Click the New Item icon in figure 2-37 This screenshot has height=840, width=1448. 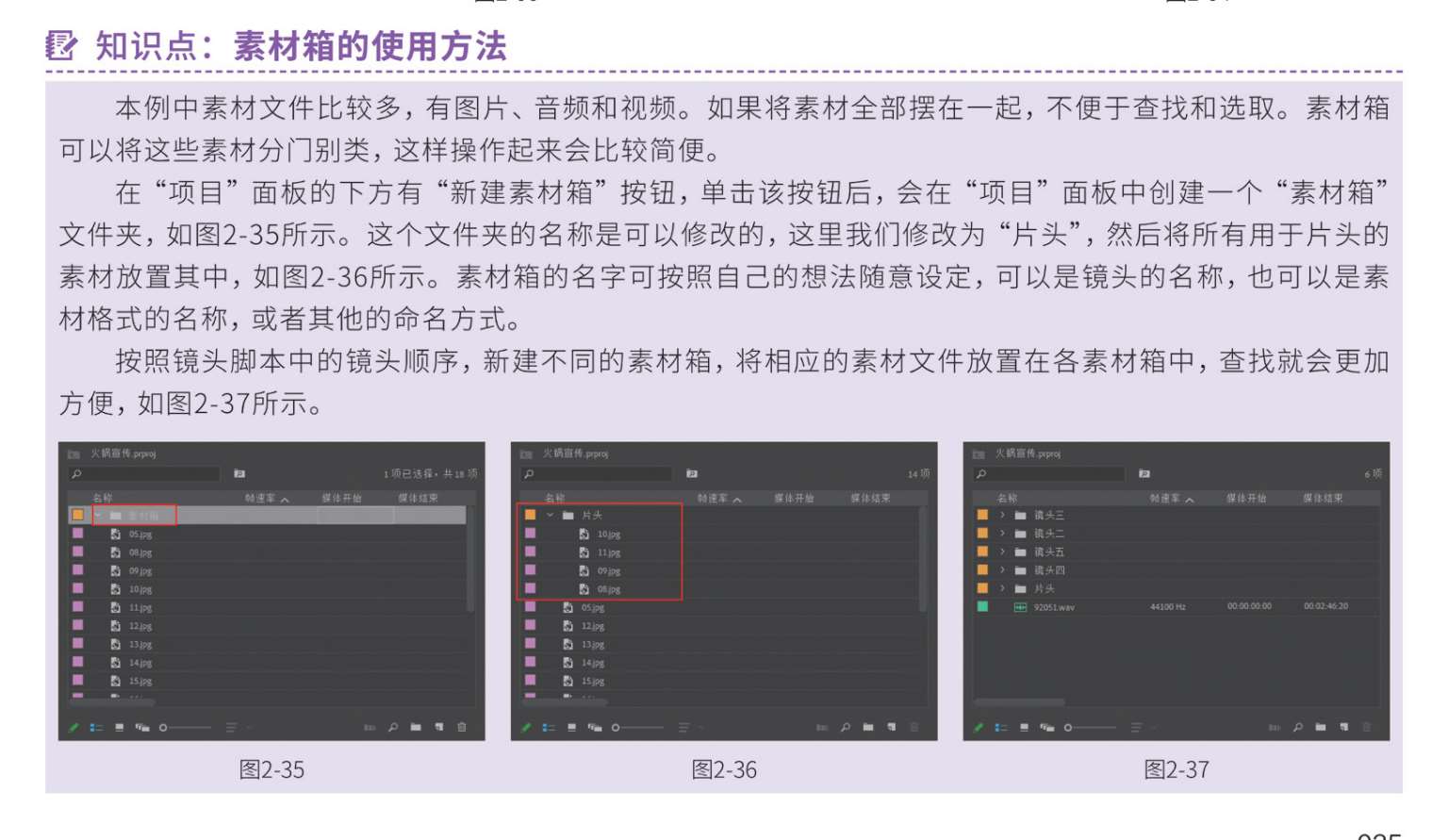coord(1343,728)
